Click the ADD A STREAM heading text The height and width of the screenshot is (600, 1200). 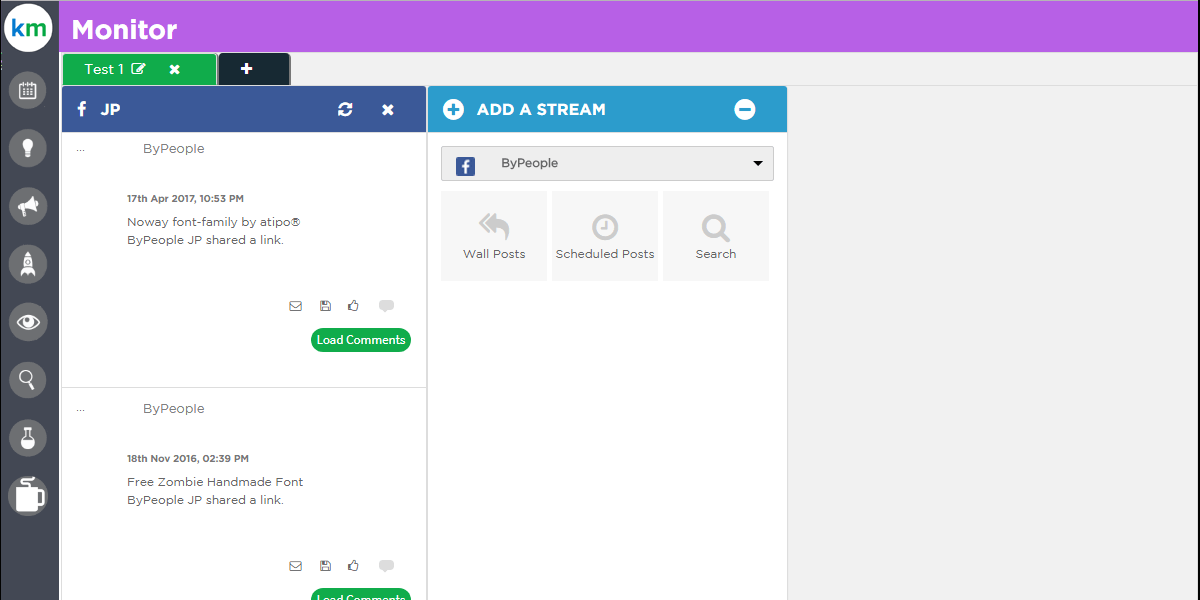point(541,110)
